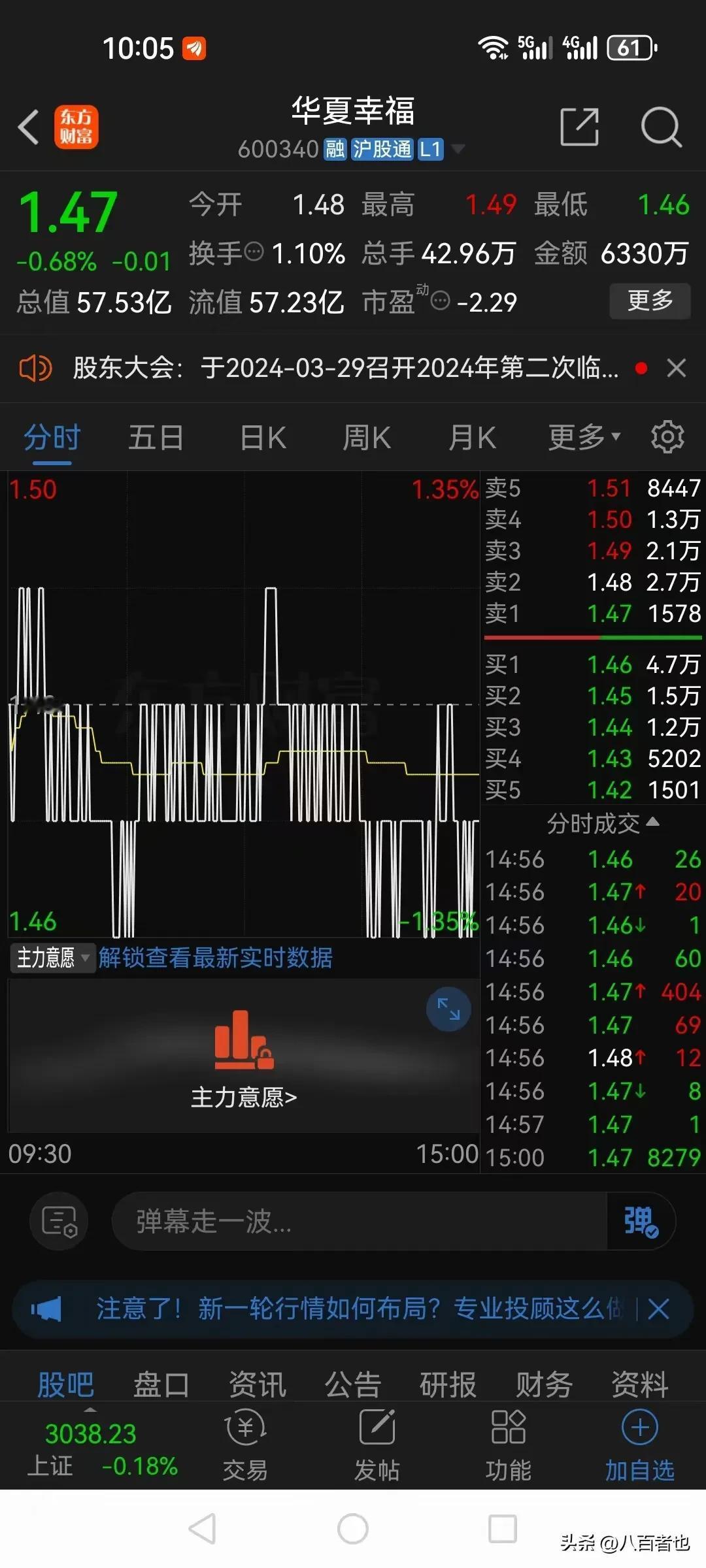Open search with the magnifier icon
The height and width of the screenshot is (1568, 706).
tap(661, 127)
